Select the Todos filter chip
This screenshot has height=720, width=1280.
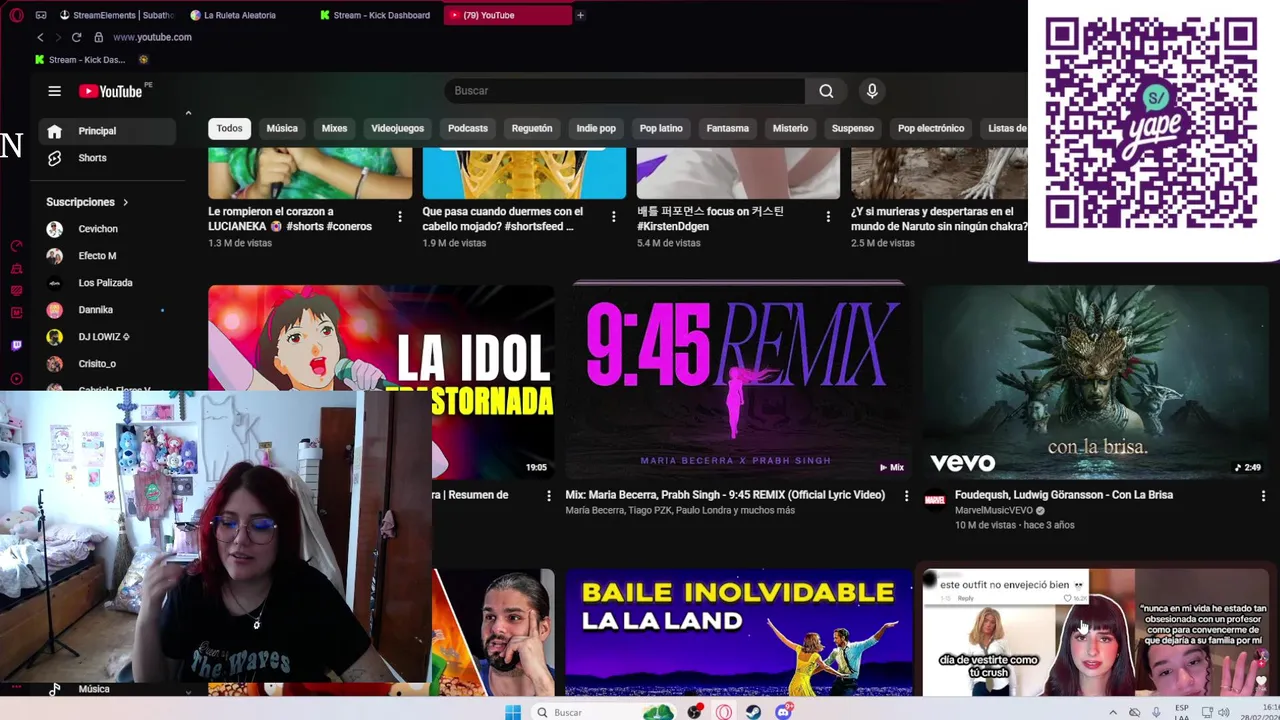click(x=229, y=128)
